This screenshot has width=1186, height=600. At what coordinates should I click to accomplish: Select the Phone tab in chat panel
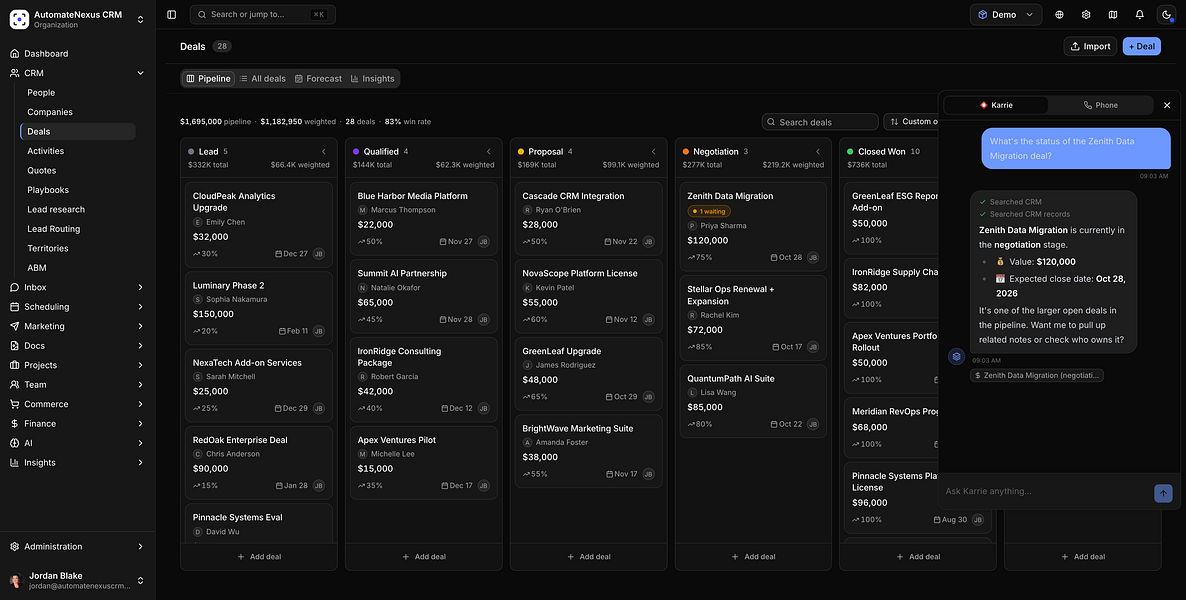pyautogui.click(x=1101, y=105)
